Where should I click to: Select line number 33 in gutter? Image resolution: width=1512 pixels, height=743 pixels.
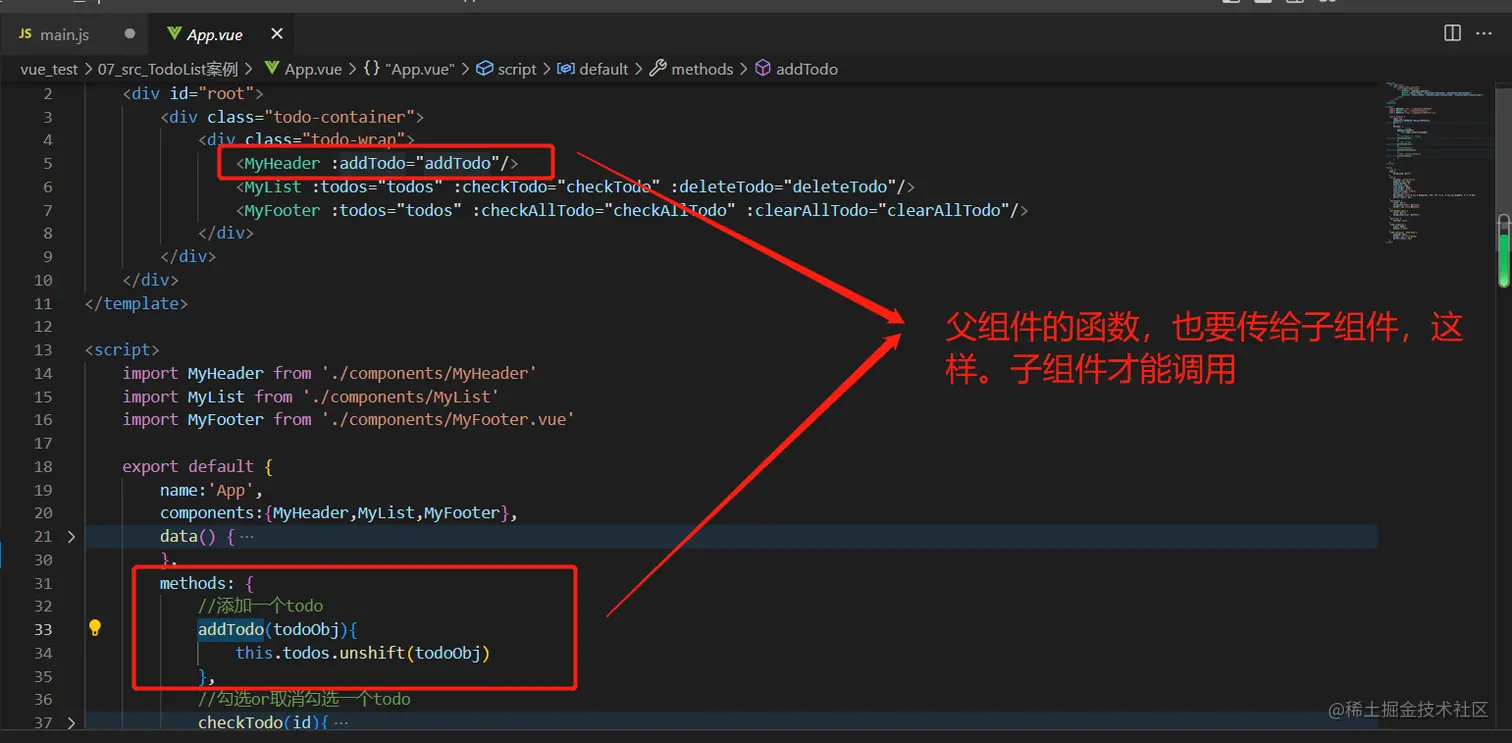click(43, 629)
